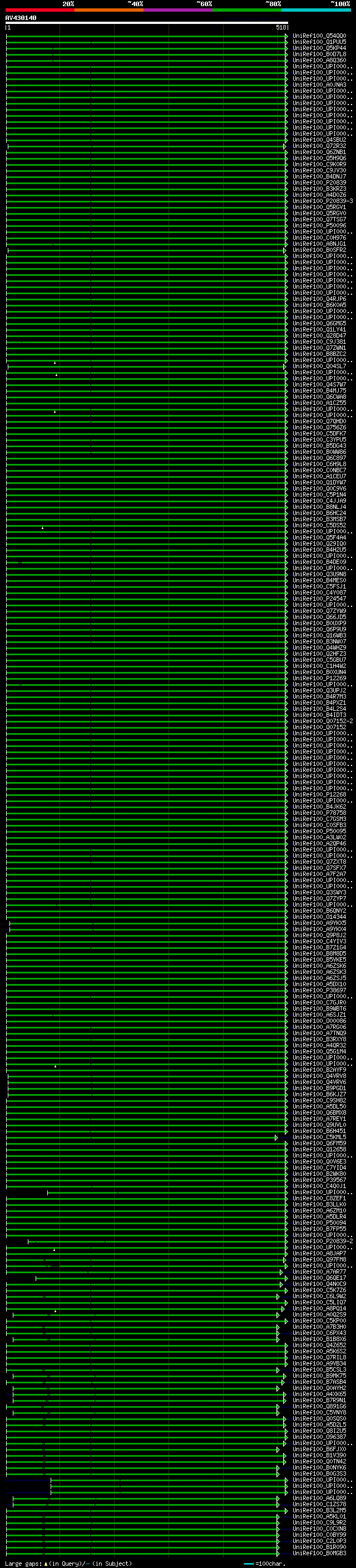This screenshot has width=356, height=1568.
Task: Click the Large gaps legend text
Action: [68, 1564]
